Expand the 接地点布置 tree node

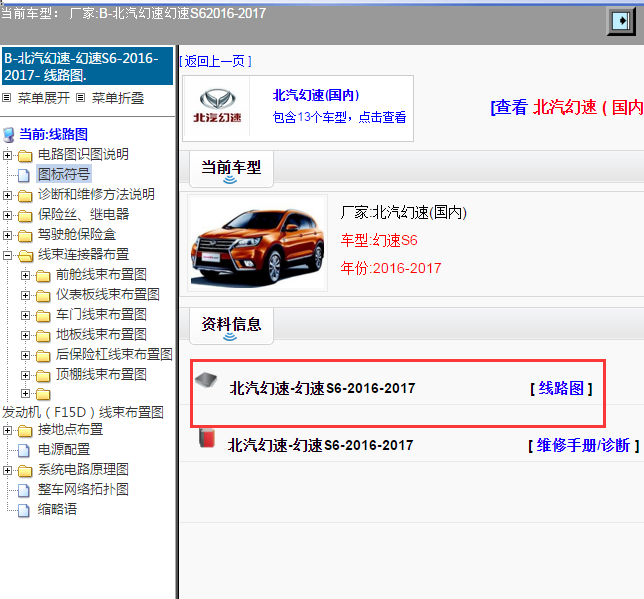coord(7,430)
